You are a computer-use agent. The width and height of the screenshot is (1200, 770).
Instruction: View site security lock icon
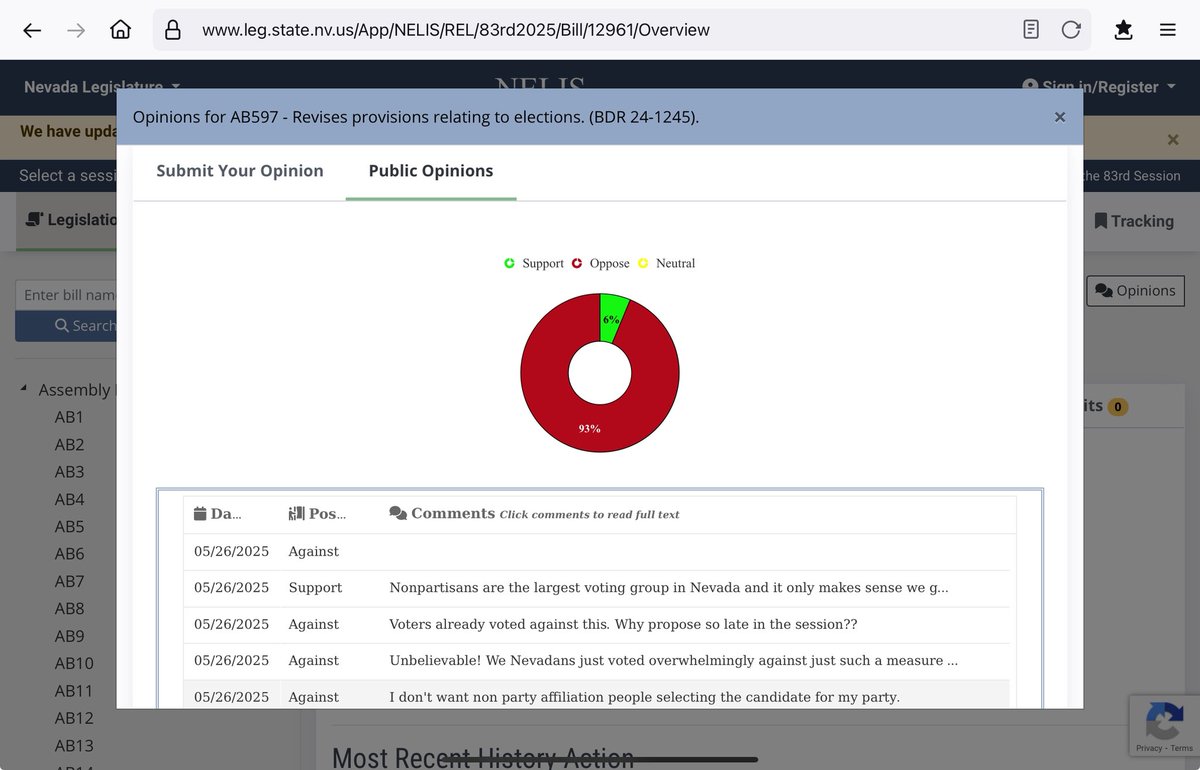(173, 30)
